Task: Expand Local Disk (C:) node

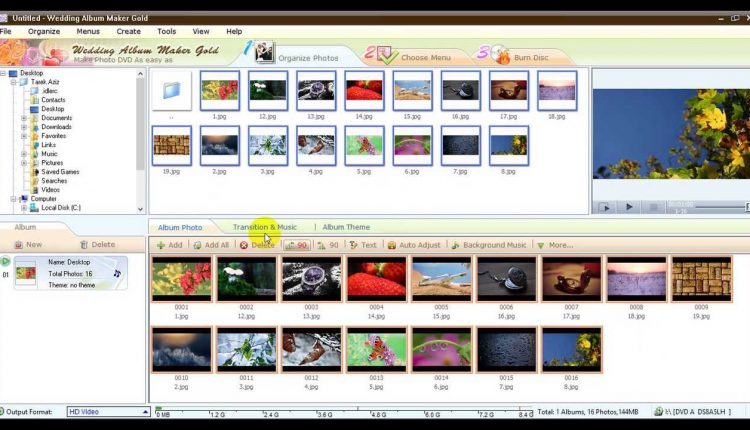Action: [x=24, y=208]
